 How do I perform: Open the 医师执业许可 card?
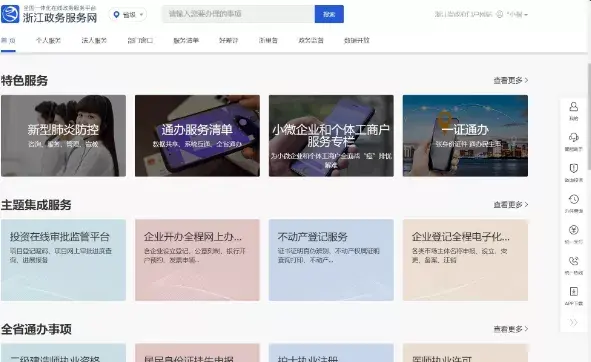465,353
